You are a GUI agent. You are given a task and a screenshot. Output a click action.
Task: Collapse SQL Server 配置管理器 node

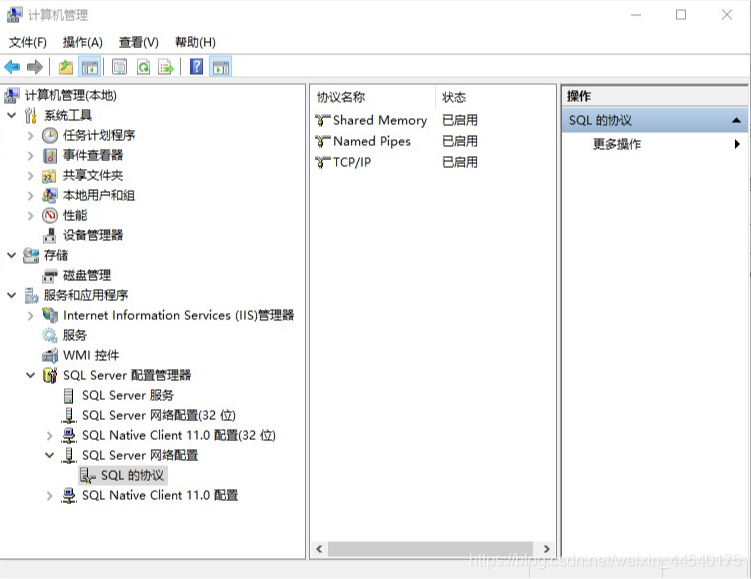tap(31, 375)
